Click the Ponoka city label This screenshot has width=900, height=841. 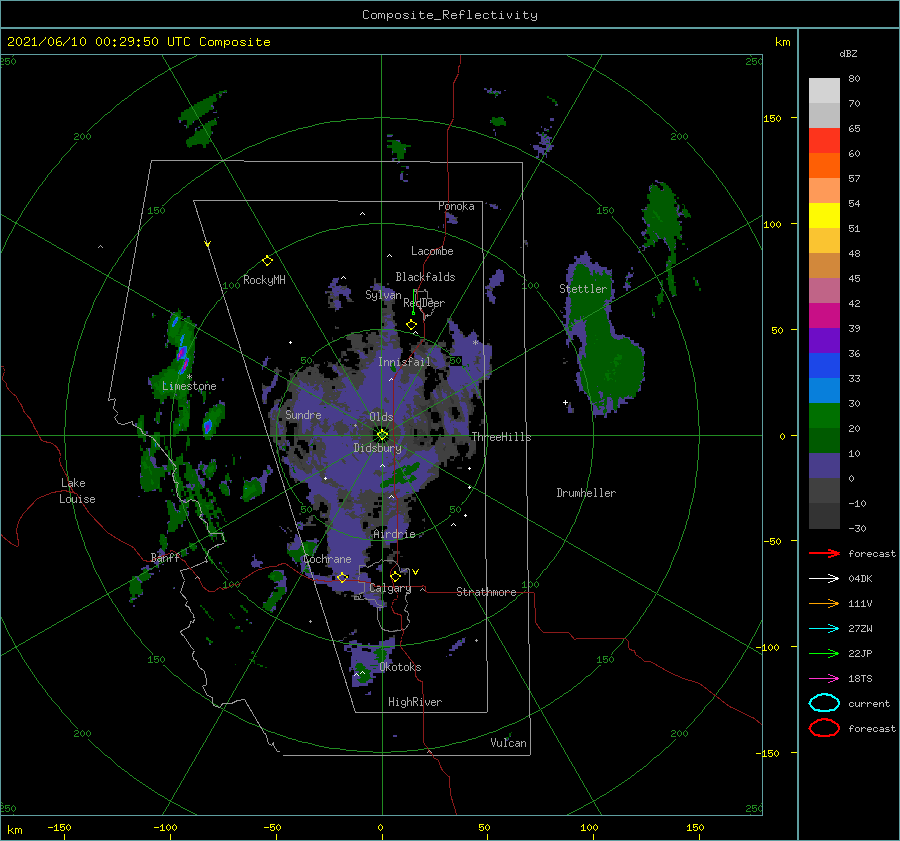456,206
